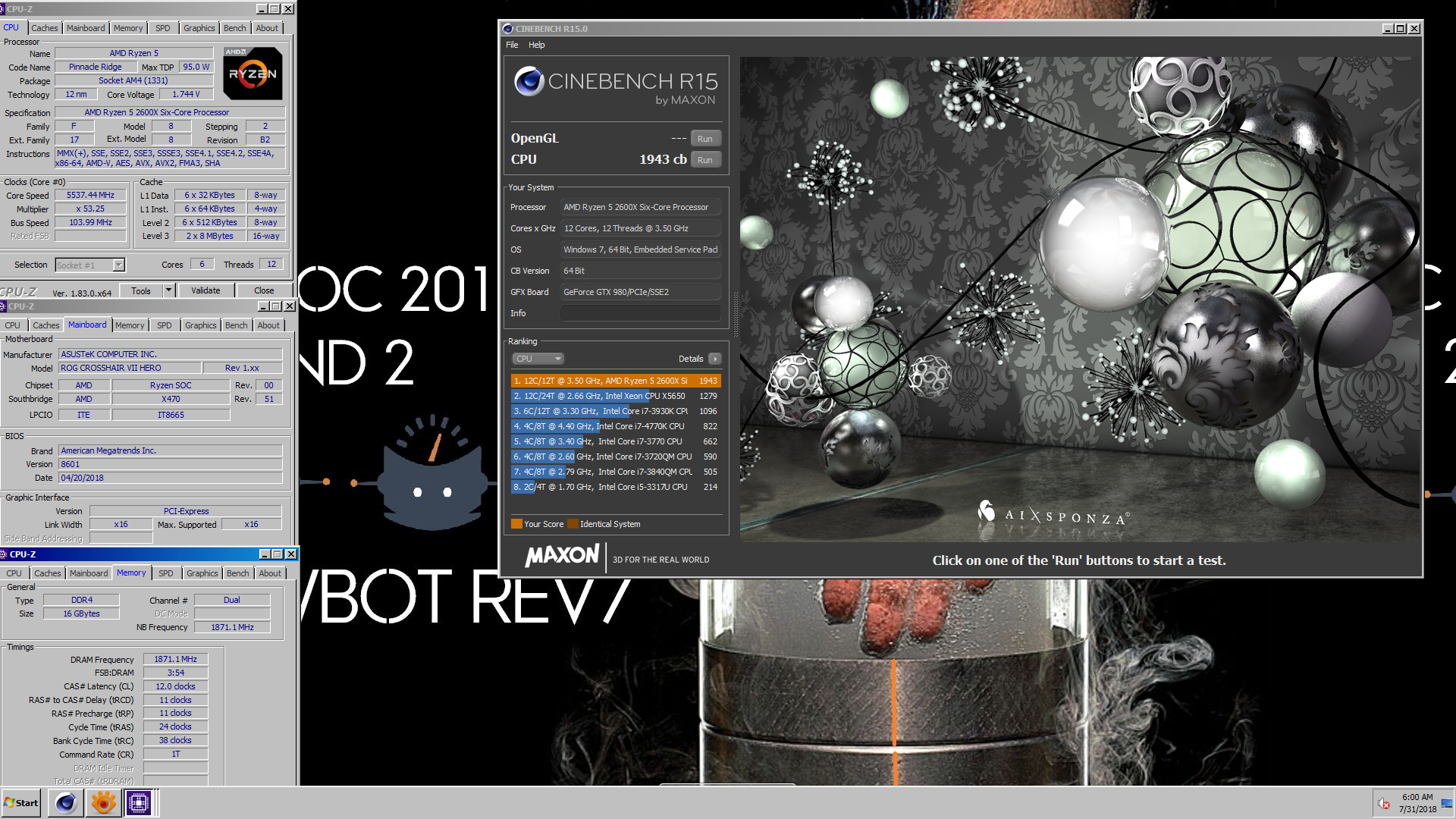Click the Validate button in CPU-Z
This screenshot has height=819, width=1456.
[206, 290]
